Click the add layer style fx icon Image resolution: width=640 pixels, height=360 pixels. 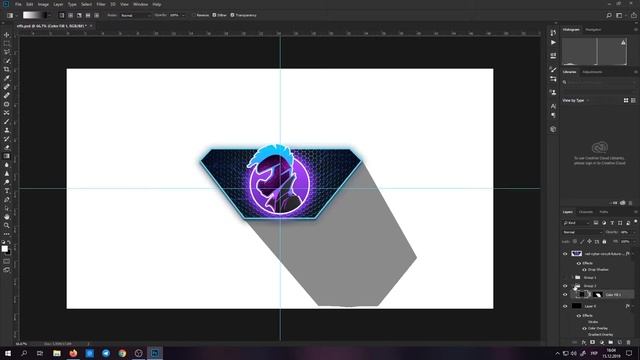[584, 342]
